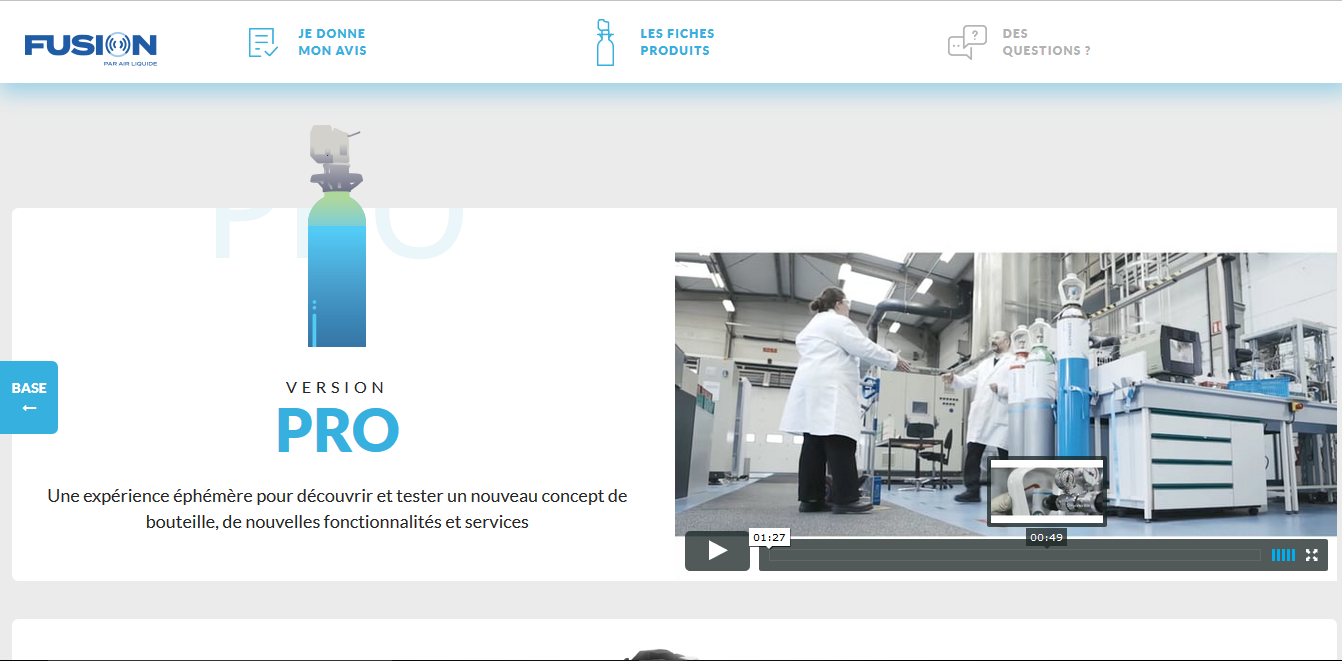
Task: Click the blue gas bottle illustration
Action: [336, 236]
